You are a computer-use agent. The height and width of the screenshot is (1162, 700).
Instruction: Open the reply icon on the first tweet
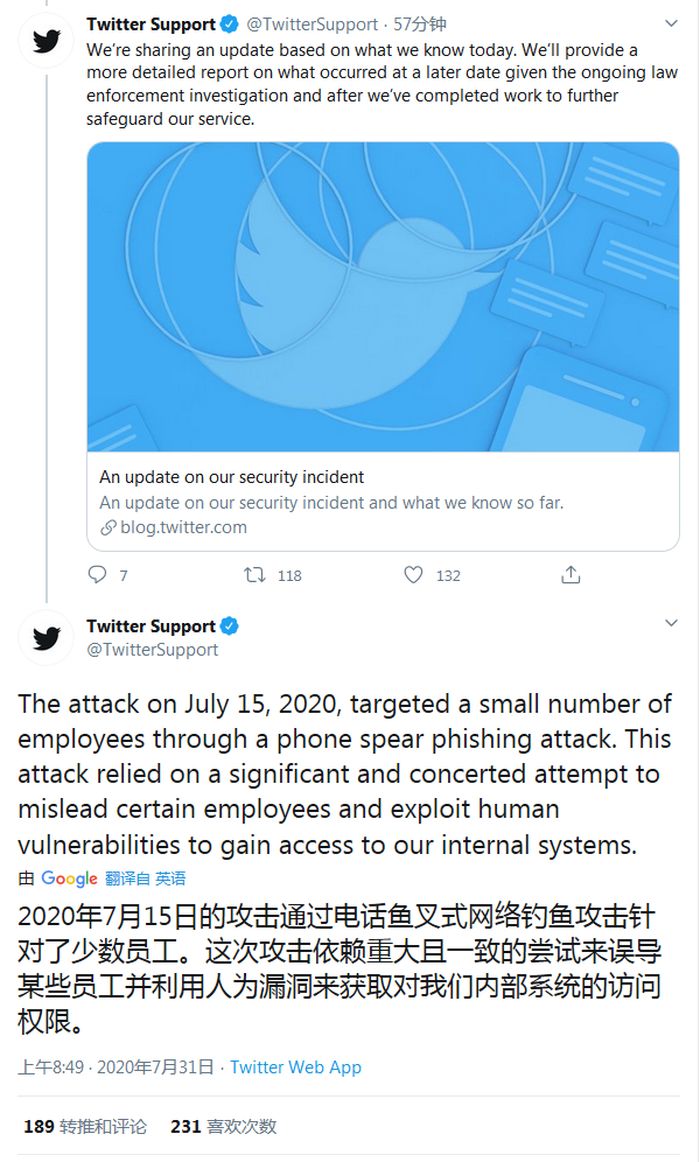pyautogui.click(x=95, y=575)
